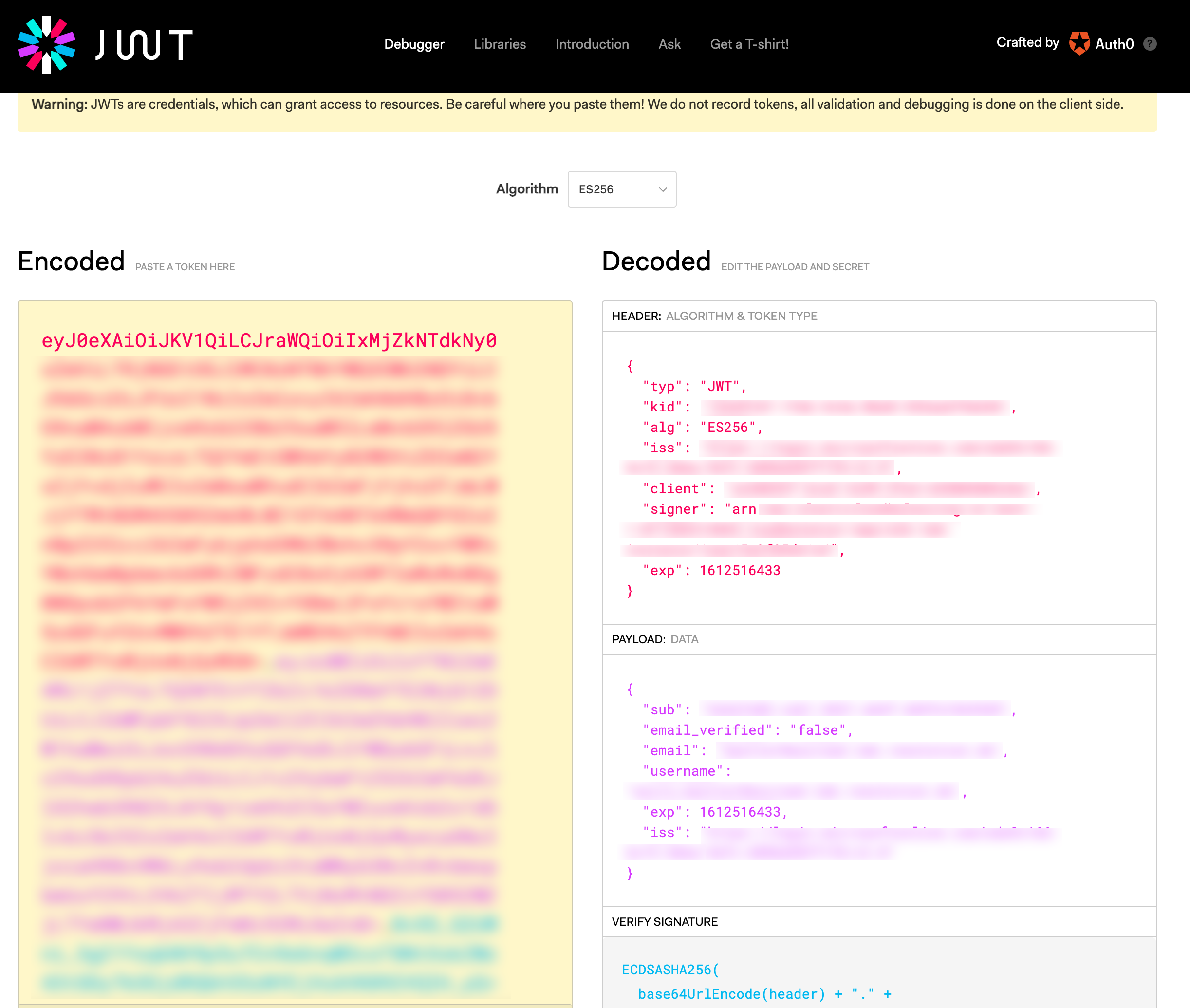
Task: Click the ECDSASHA256 signature code block
Action: (x=669, y=969)
